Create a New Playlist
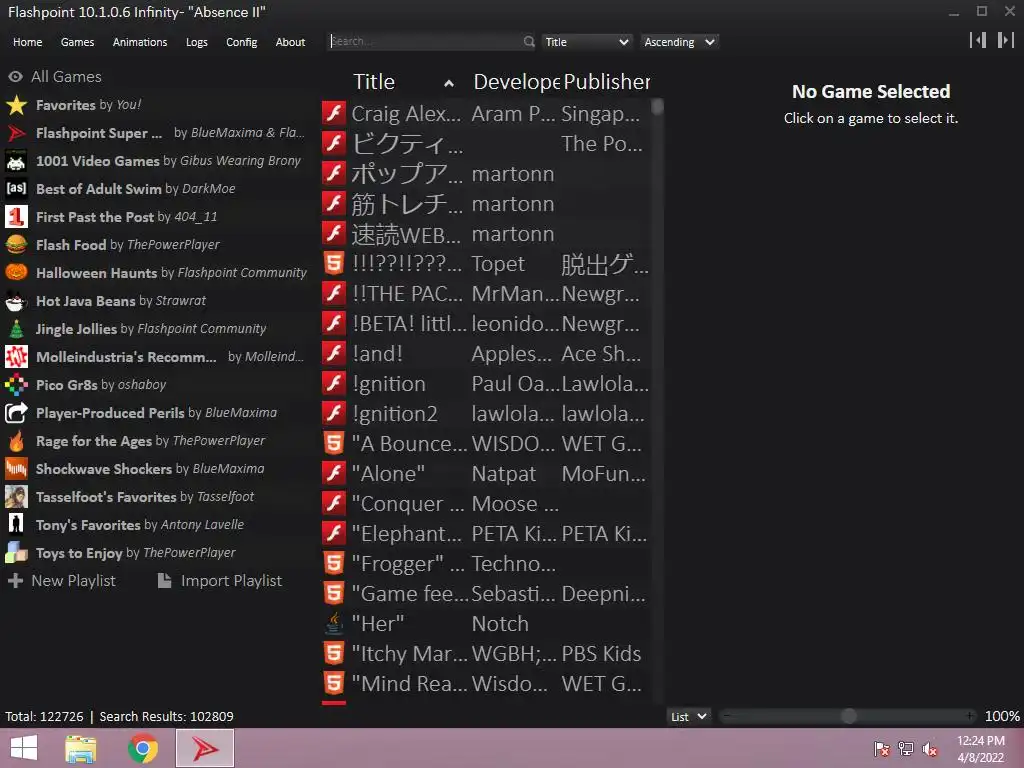This screenshot has width=1024, height=768. (x=62, y=581)
